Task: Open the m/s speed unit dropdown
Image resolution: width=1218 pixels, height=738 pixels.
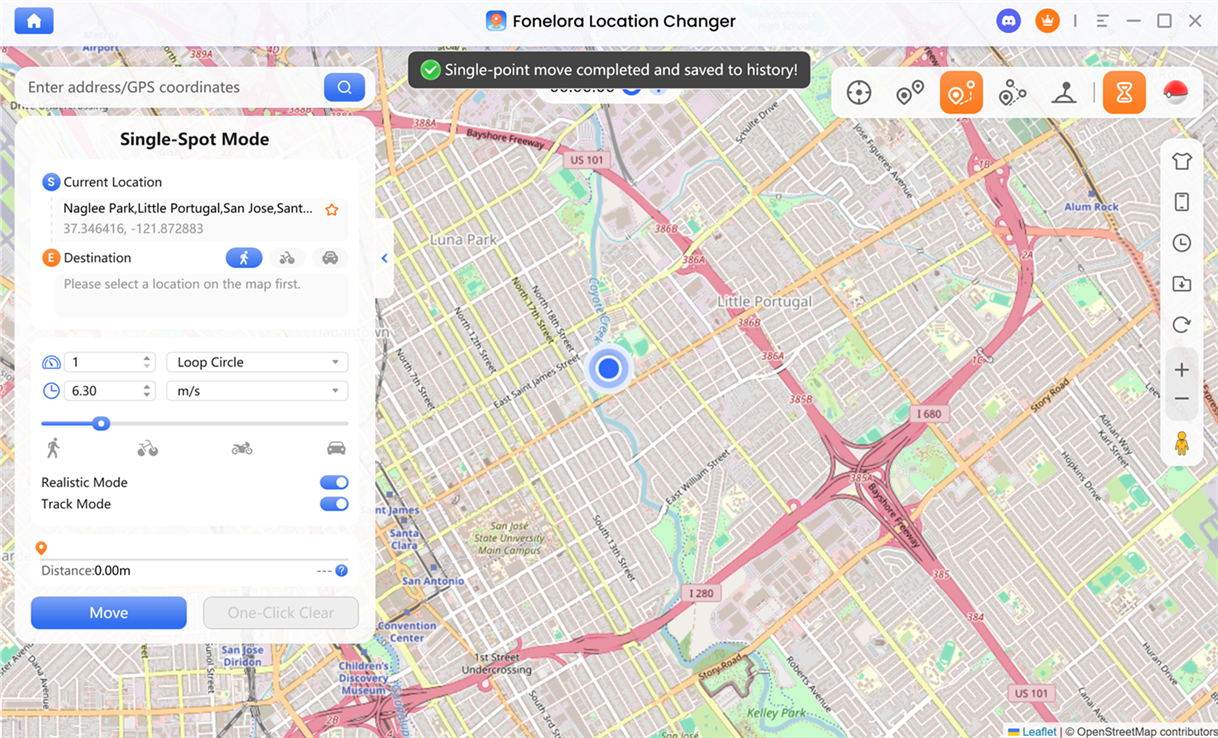Action: (x=257, y=391)
